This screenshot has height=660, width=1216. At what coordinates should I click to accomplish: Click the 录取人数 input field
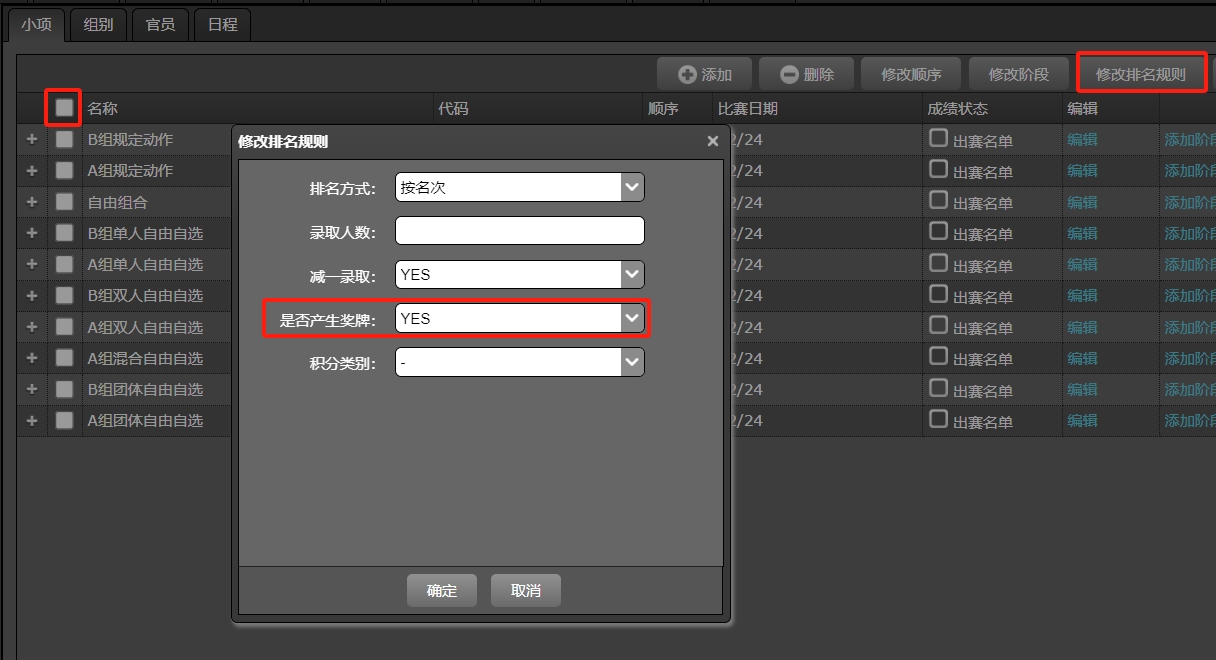click(x=519, y=231)
